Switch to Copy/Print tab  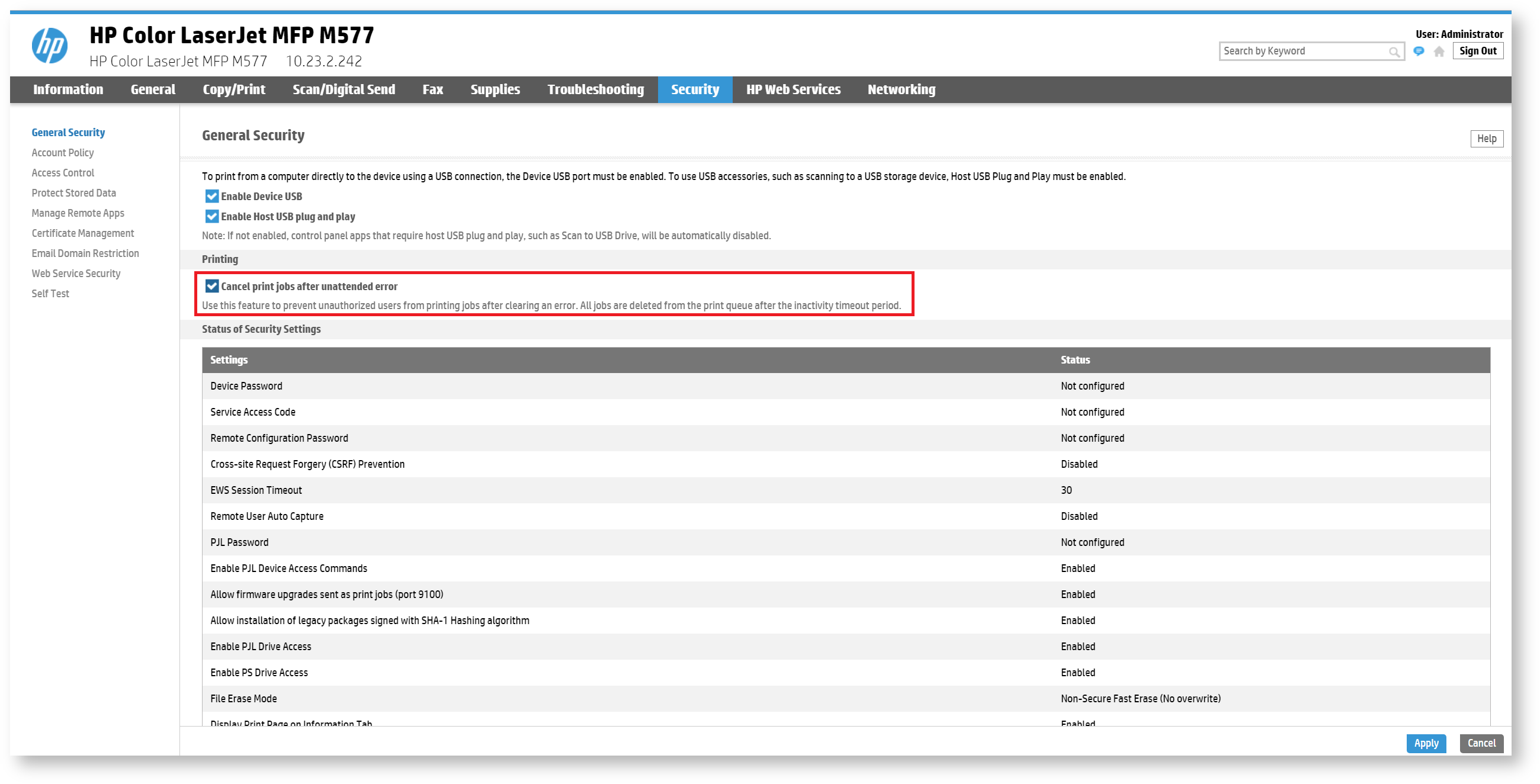(234, 89)
